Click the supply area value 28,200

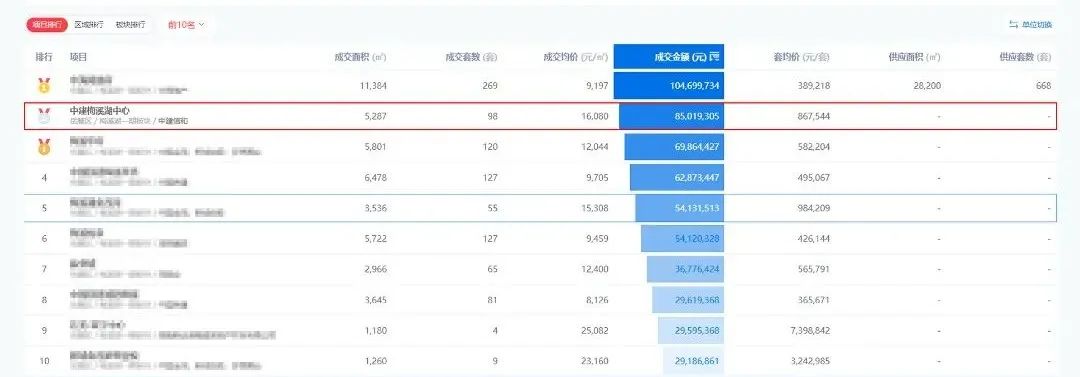927,86
